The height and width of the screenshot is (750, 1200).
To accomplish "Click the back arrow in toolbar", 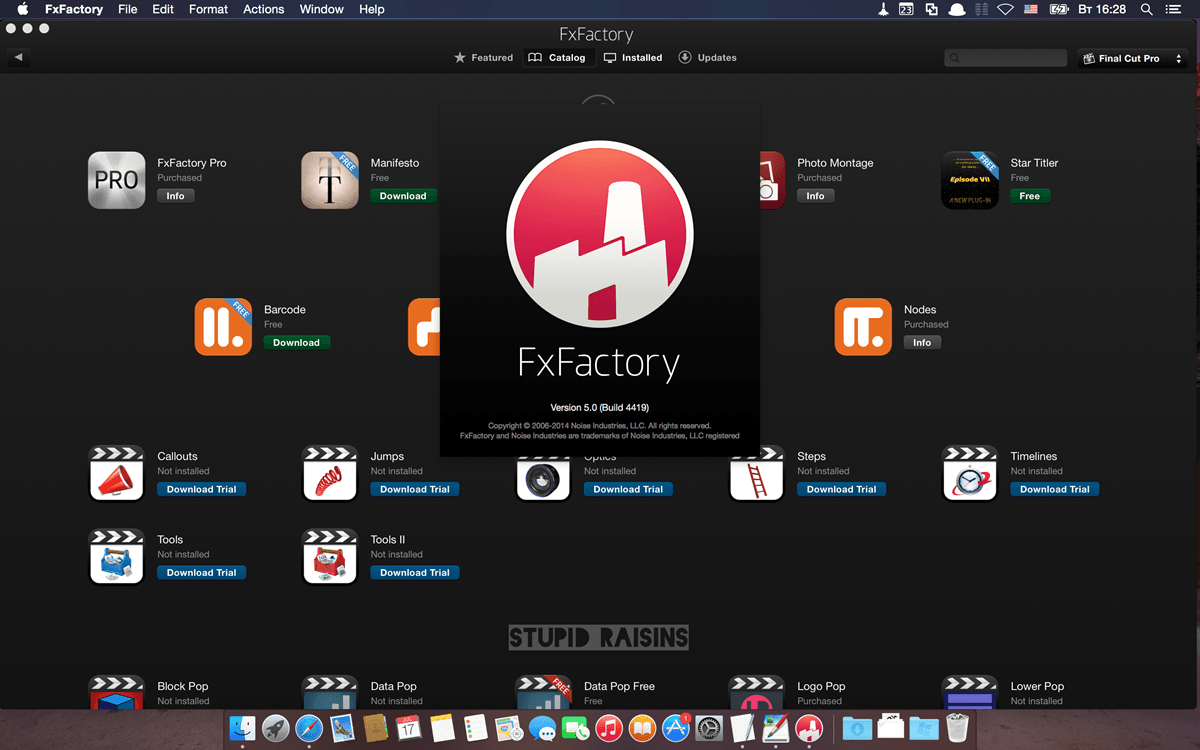I will [x=18, y=57].
